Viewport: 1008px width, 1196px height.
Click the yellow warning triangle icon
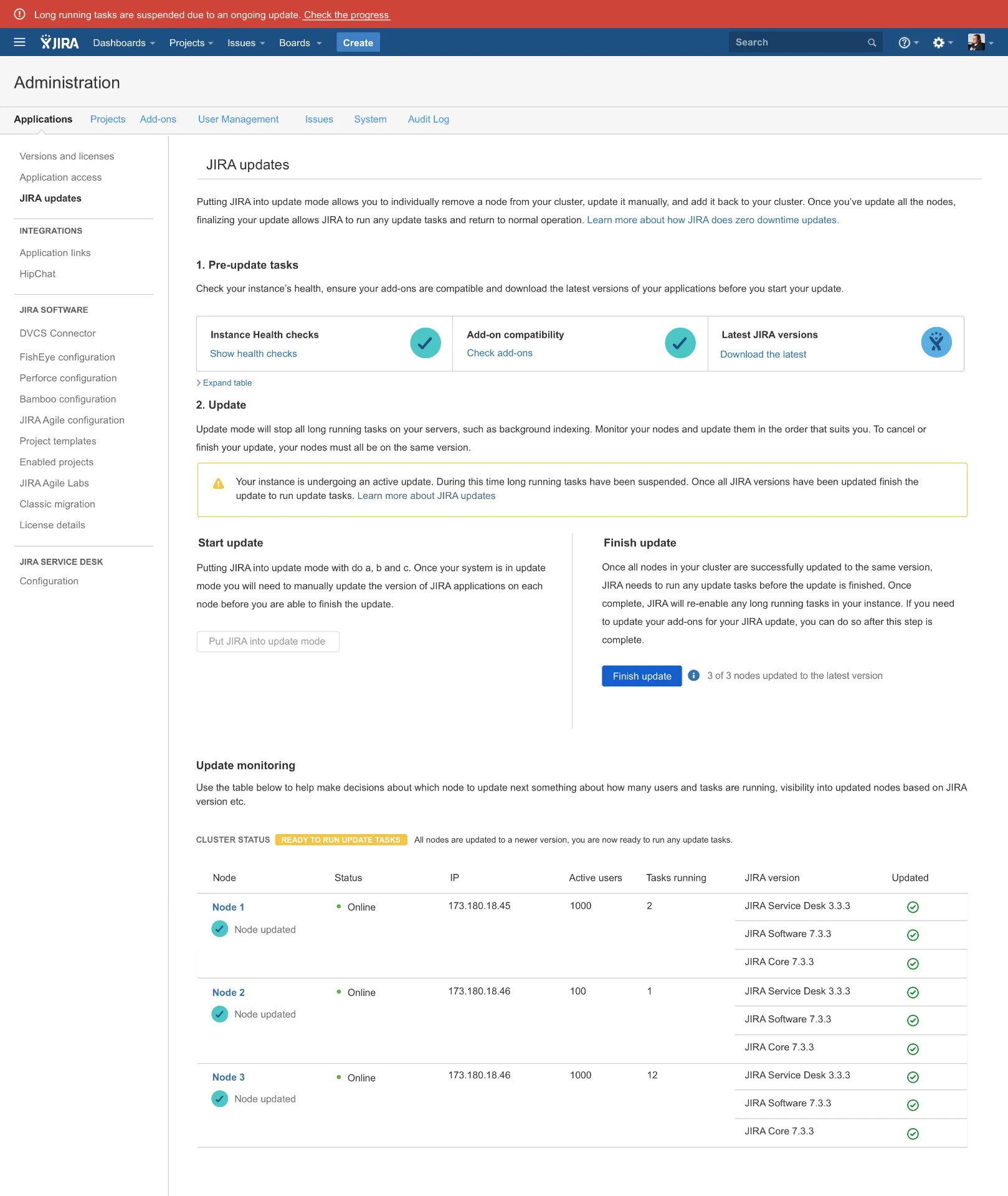(218, 483)
